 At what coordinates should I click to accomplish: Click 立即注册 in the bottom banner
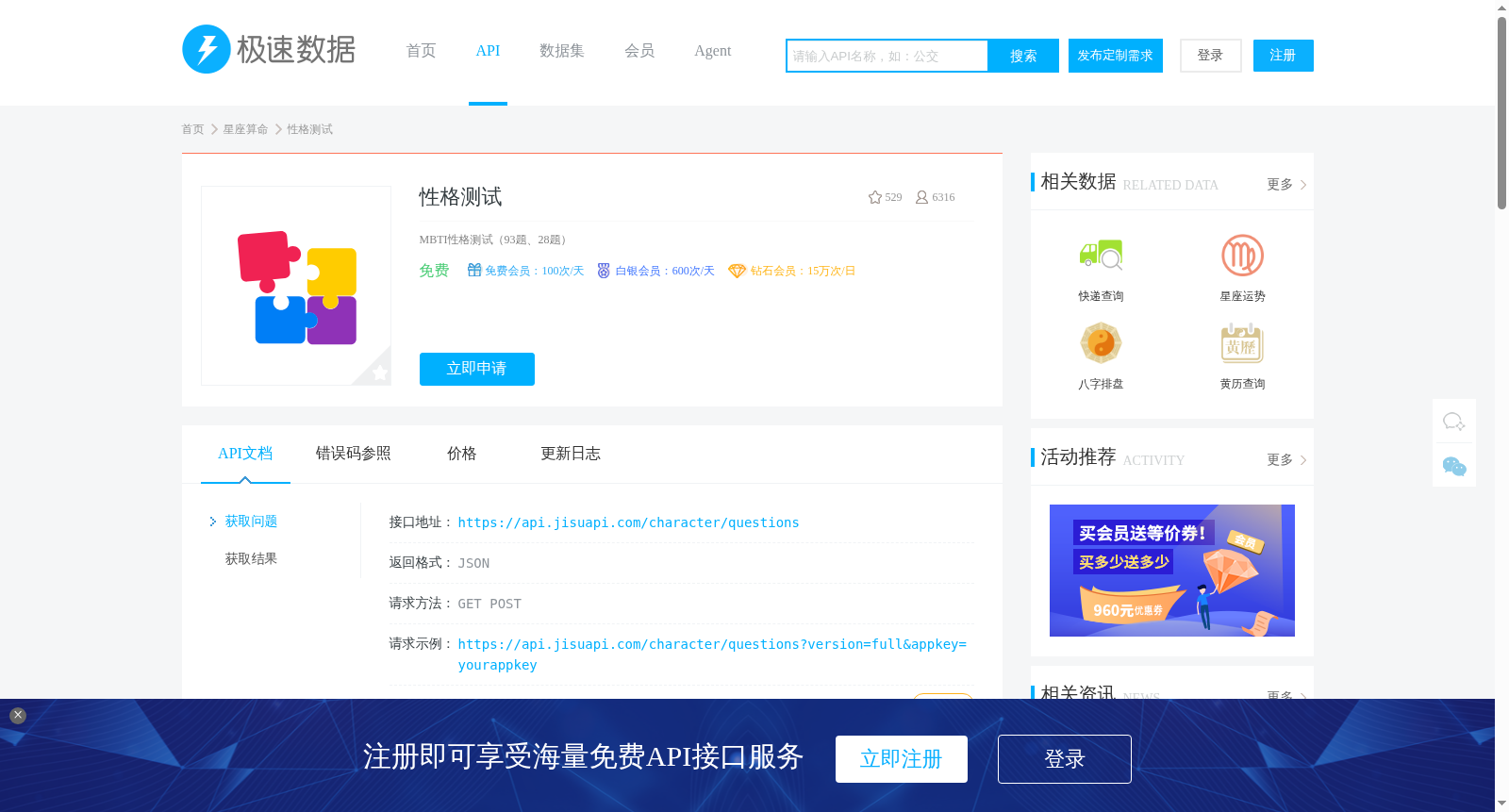[x=902, y=759]
